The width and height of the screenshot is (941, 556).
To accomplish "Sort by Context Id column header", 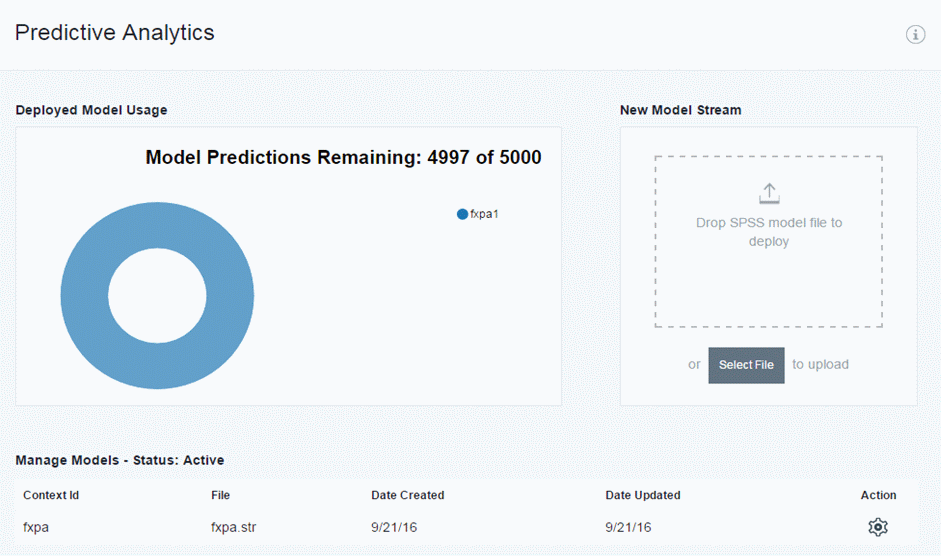I will 51,495.
